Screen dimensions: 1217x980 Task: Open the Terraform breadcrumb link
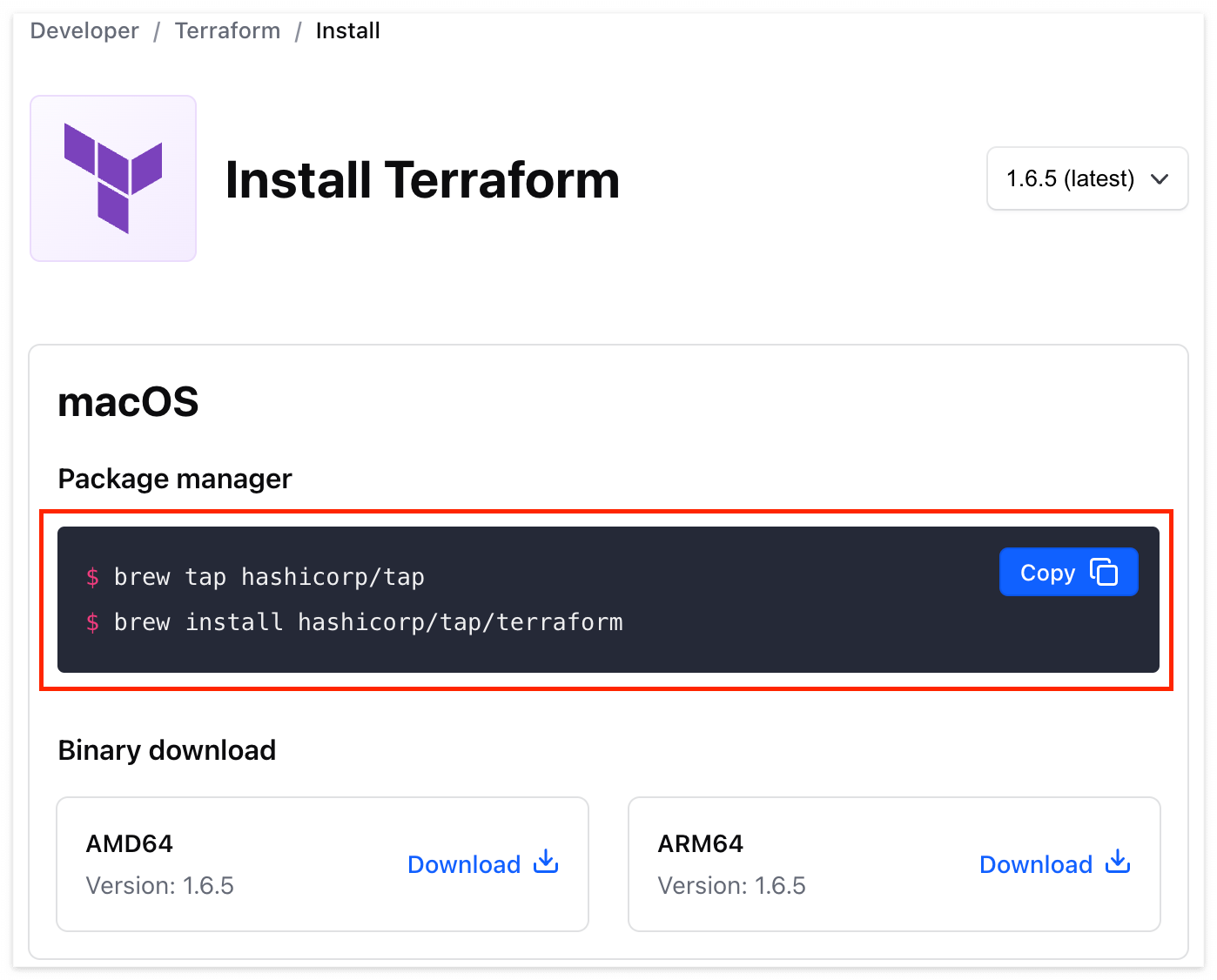227,30
